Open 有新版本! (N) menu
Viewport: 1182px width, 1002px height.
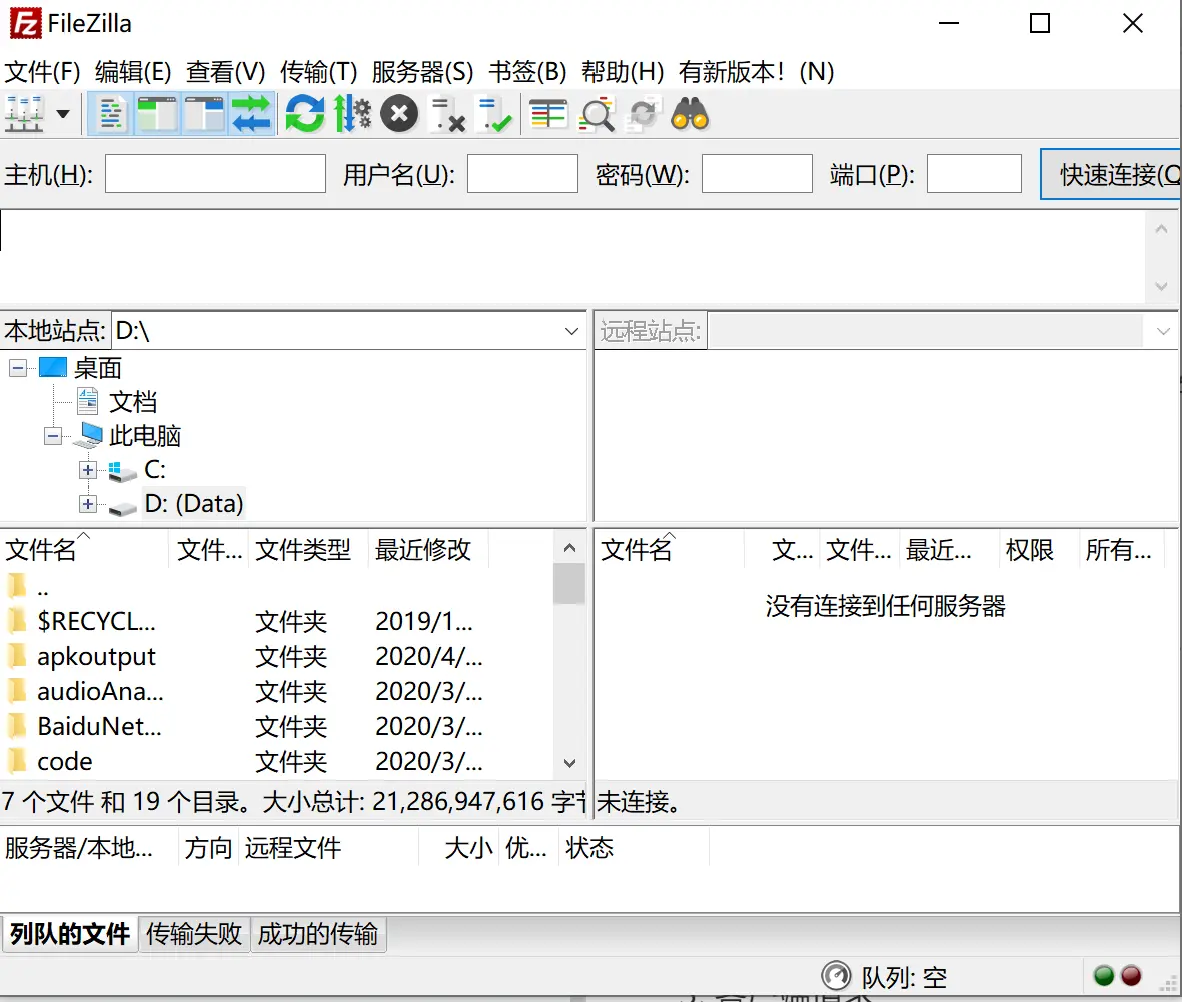coord(756,72)
